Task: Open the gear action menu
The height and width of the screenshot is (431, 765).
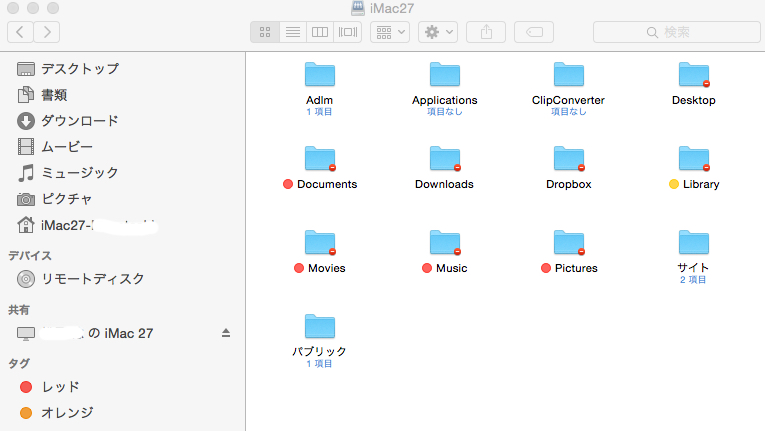Action: [x=438, y=32]
